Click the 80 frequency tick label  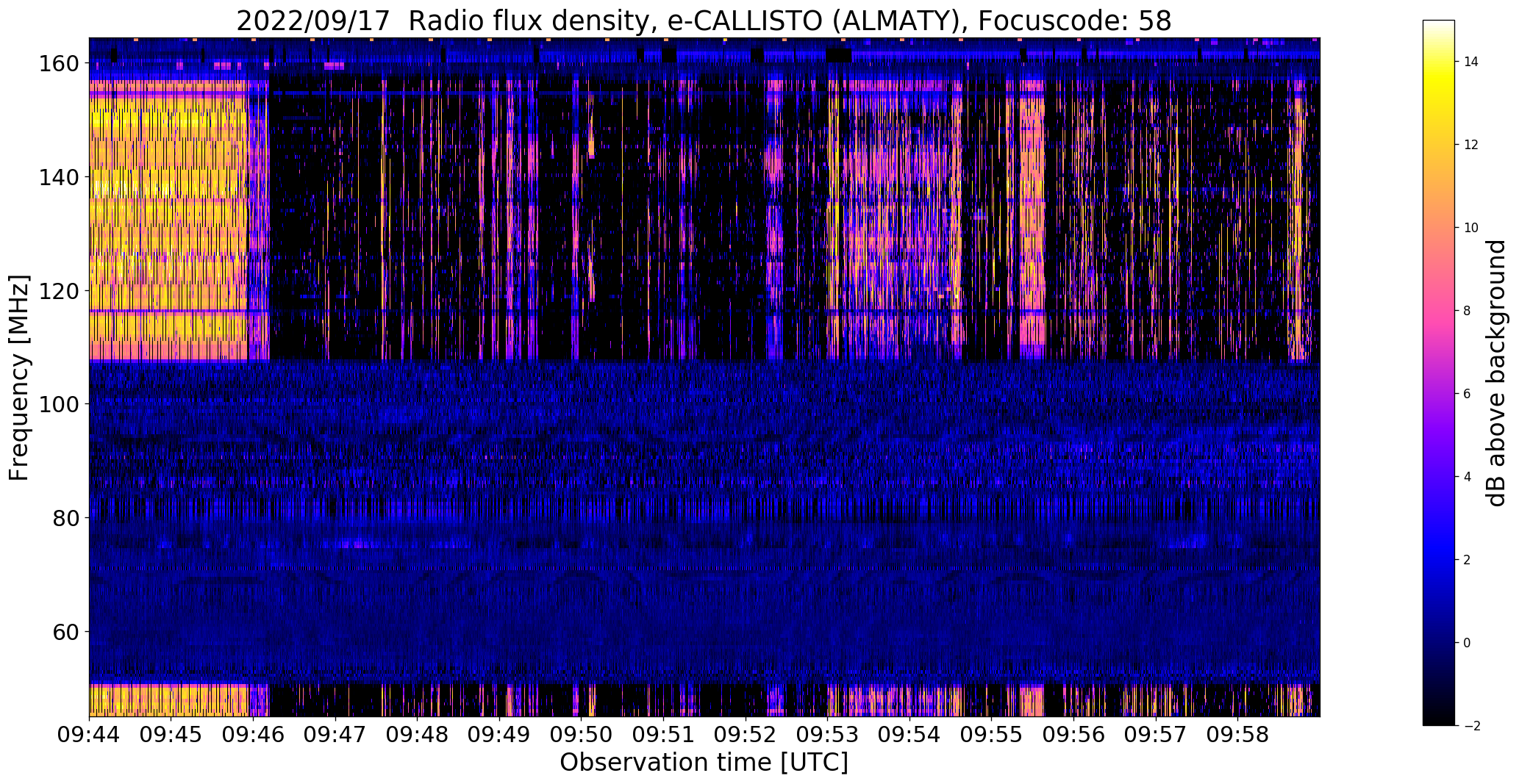(x=65, y=518)
